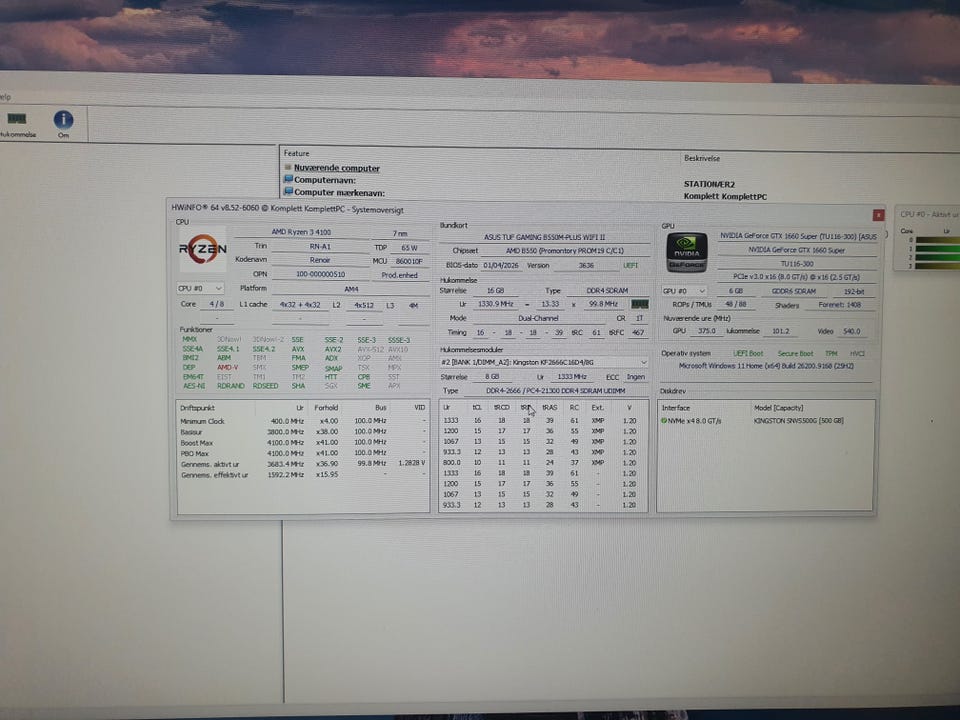Open the partially visible Help menu

6,97
